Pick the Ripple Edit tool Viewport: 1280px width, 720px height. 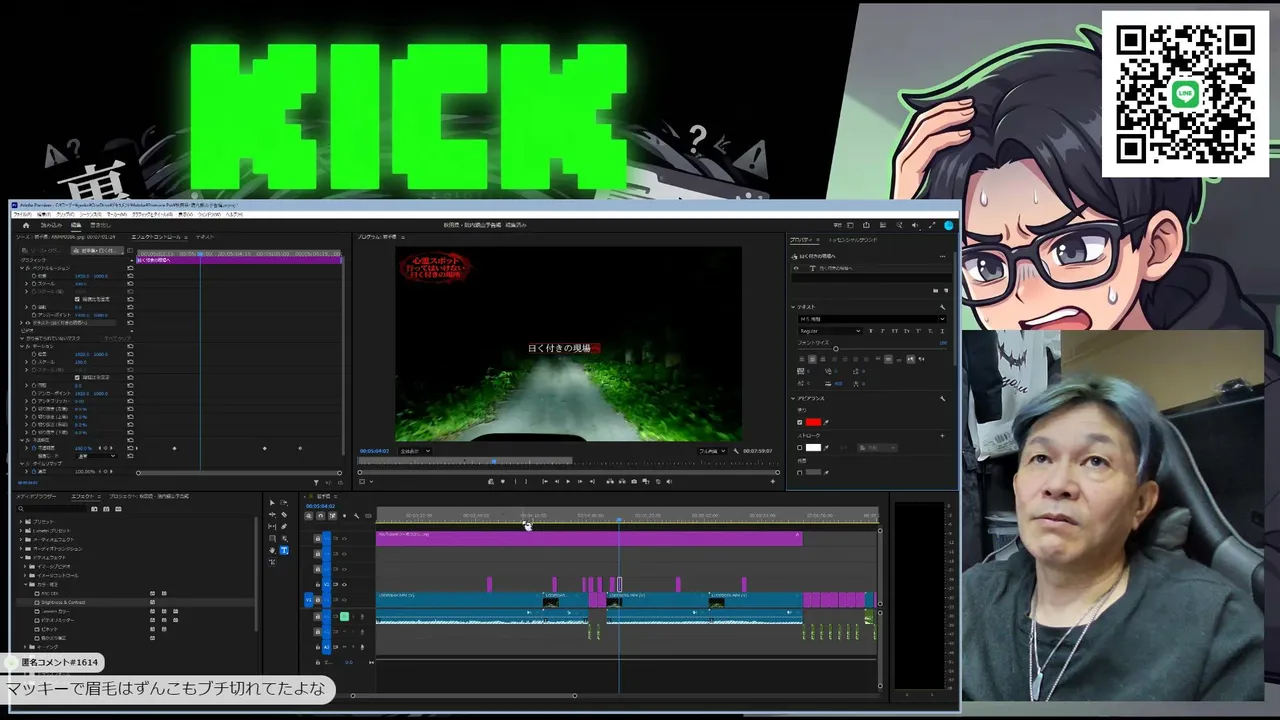(272, 515)
